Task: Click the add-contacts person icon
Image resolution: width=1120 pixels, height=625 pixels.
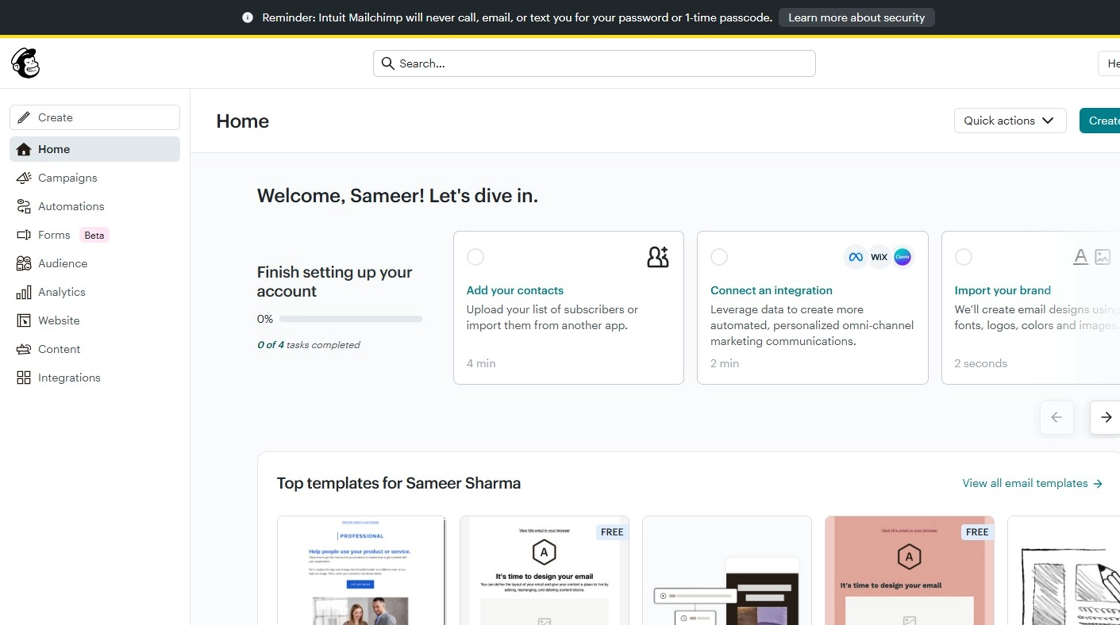Action: point(658,256)
